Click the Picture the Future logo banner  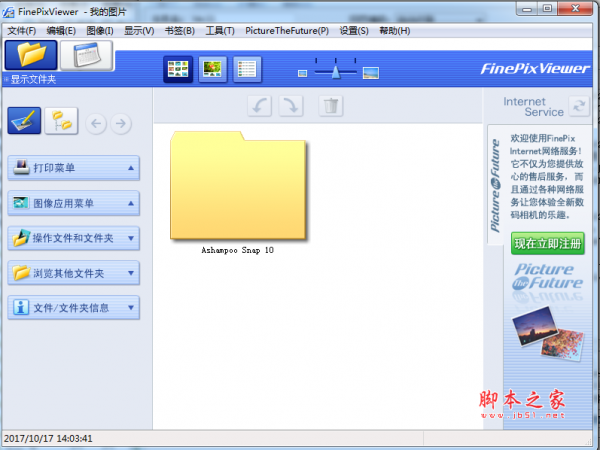[x=547, y=276]
